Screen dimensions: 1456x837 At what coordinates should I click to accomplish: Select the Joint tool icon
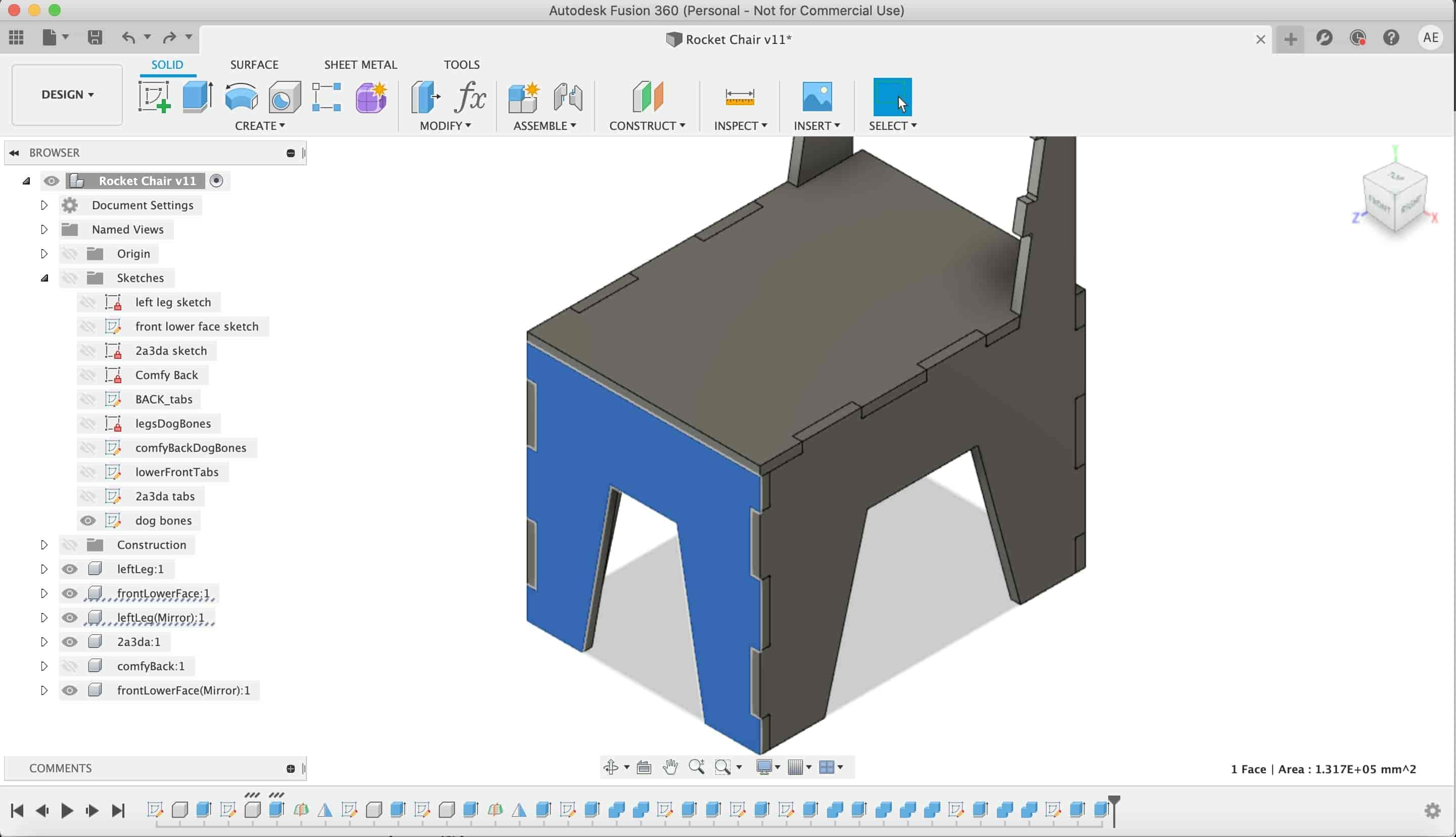[568, 97]
